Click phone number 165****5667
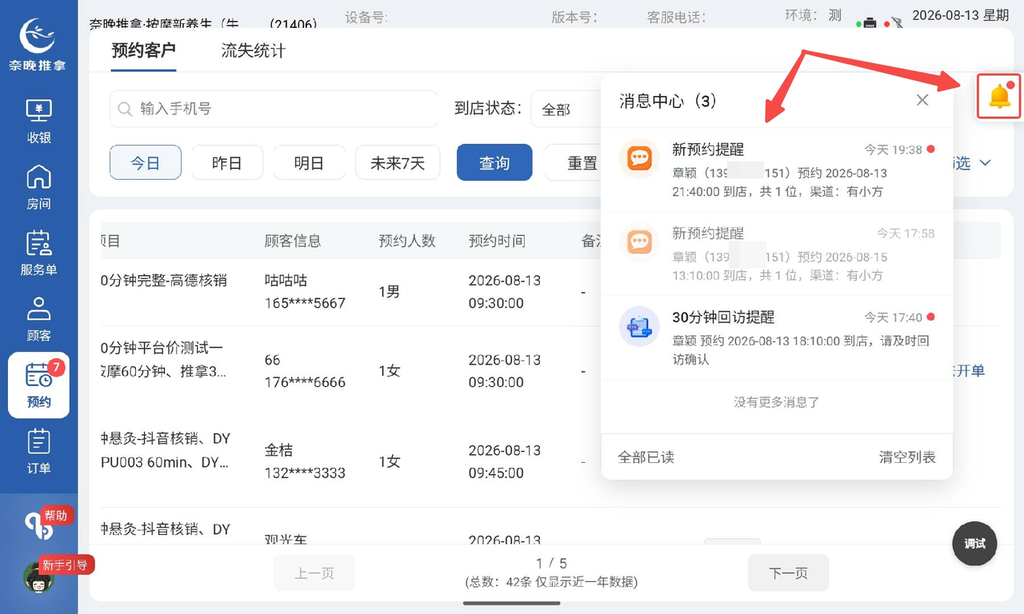Viewport: 1024px width, 614px height. tap(305, 303)
